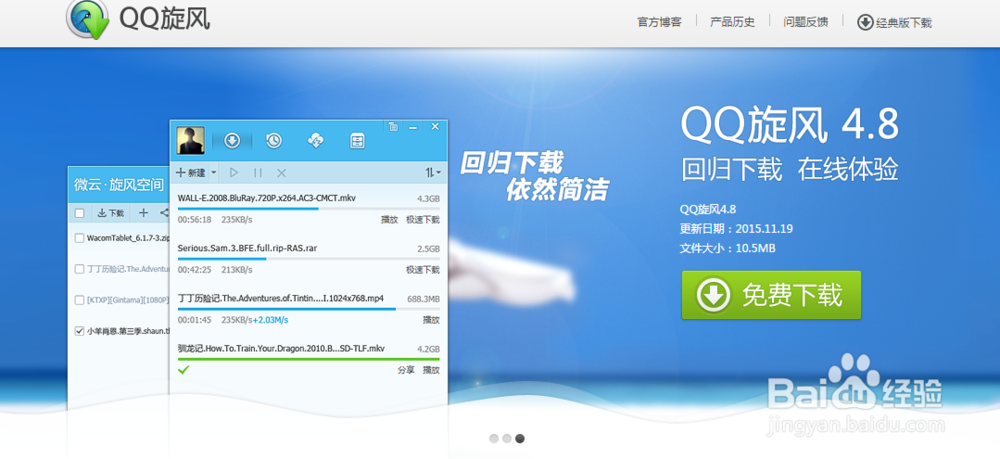Click 极速下载 for WALL-E download
The width and height of the screenshot is (1000, 459).
(423, 219)
